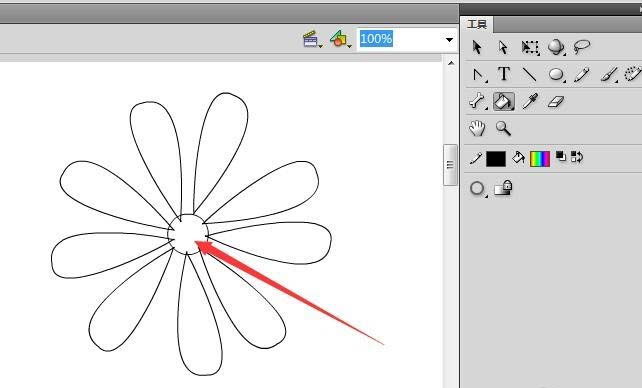Activate the Lasso tool
Viewport: 642px width, 388px height.
coord(581,46)
